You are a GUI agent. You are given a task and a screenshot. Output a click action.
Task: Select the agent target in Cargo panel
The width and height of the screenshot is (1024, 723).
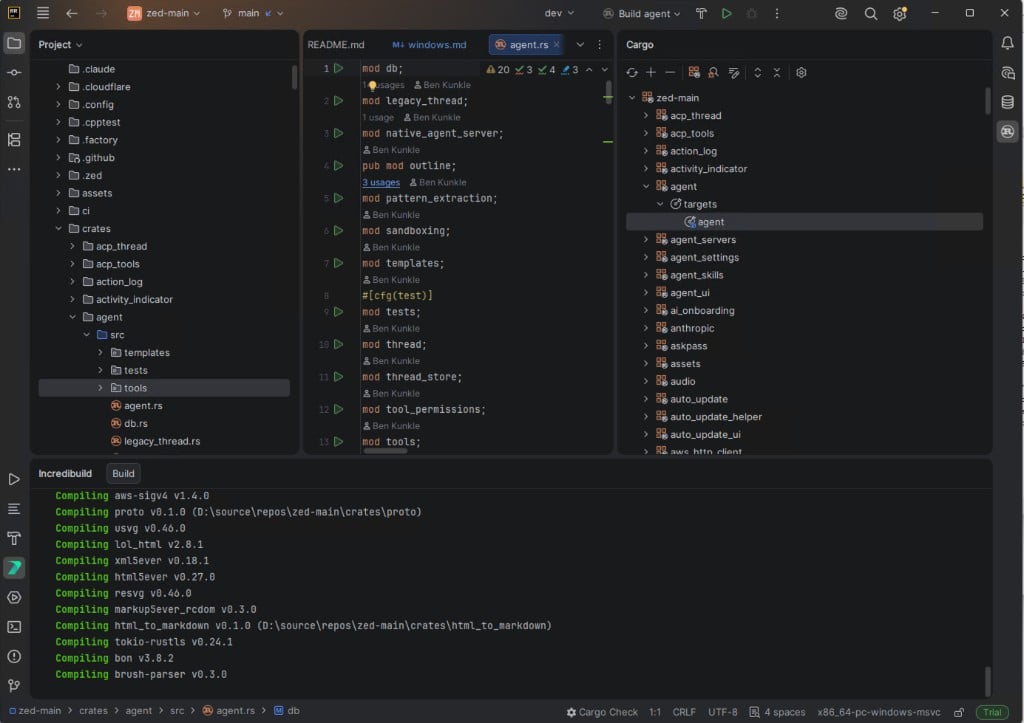804,222
